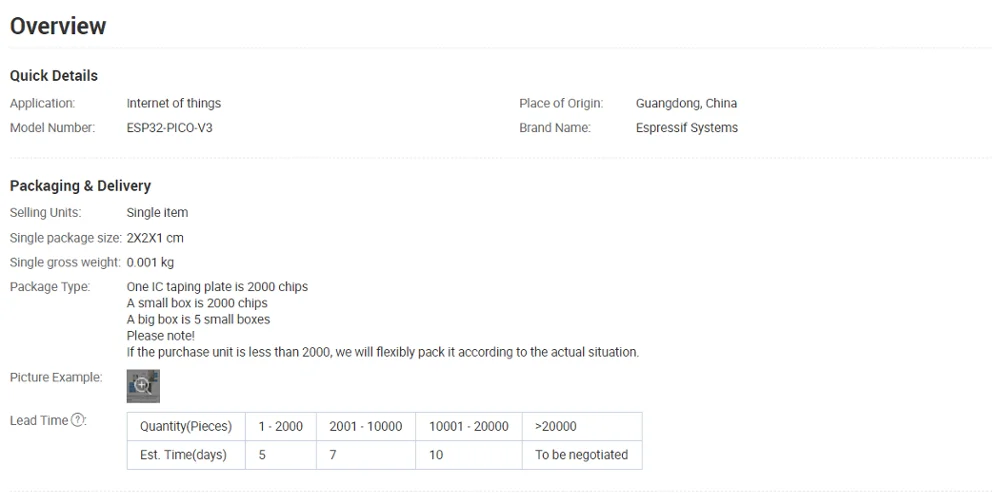Click the Overview heading

(58, 26)
